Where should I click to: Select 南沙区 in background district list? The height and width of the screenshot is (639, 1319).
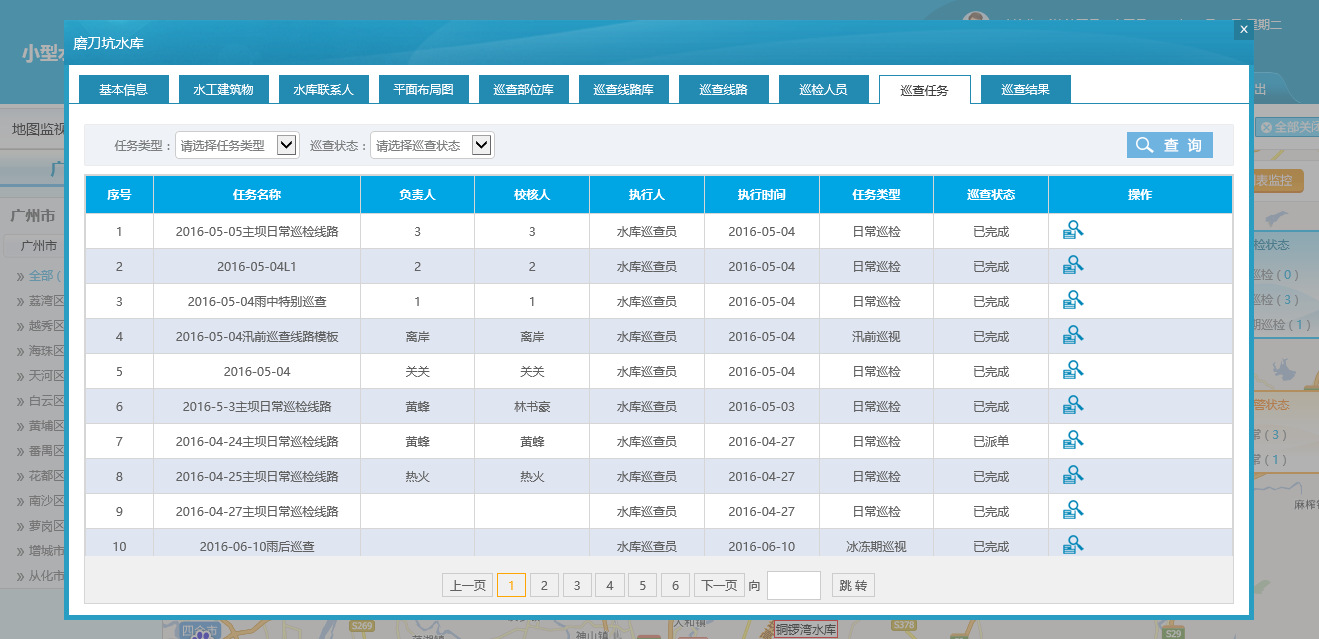46,501
